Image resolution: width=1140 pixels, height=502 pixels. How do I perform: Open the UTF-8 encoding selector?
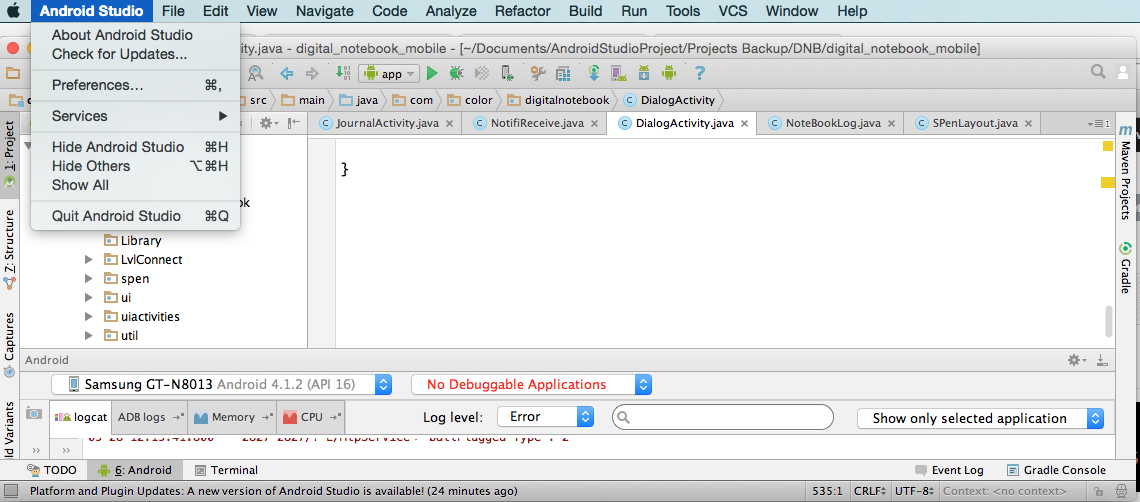(x=915, y=491)
